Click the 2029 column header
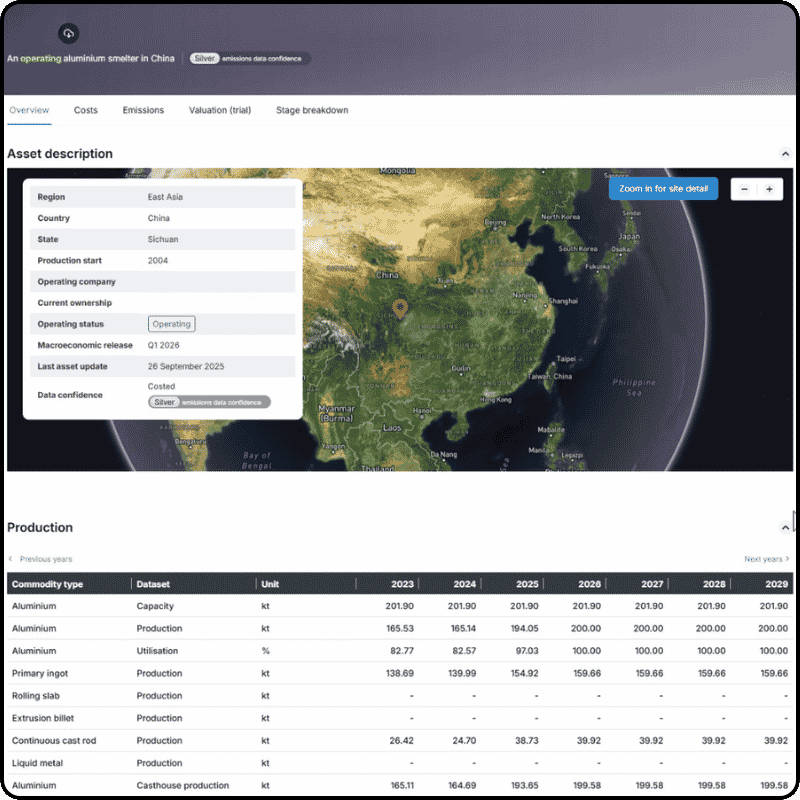The height and width of the screenshot is (800, 800). click(776, 584)
